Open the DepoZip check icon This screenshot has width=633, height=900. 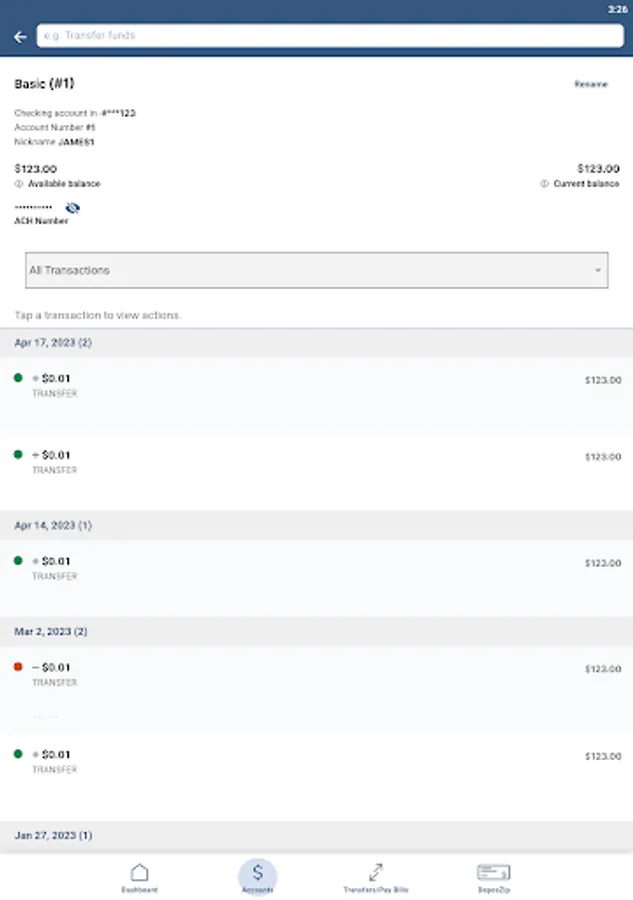[494, 873]
